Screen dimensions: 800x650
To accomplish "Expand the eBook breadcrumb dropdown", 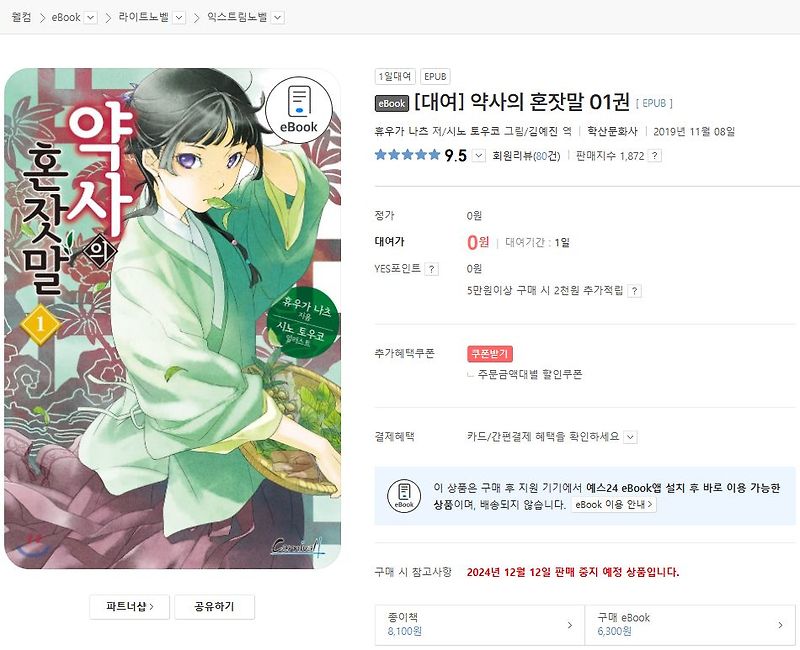I will pos(90,18).
